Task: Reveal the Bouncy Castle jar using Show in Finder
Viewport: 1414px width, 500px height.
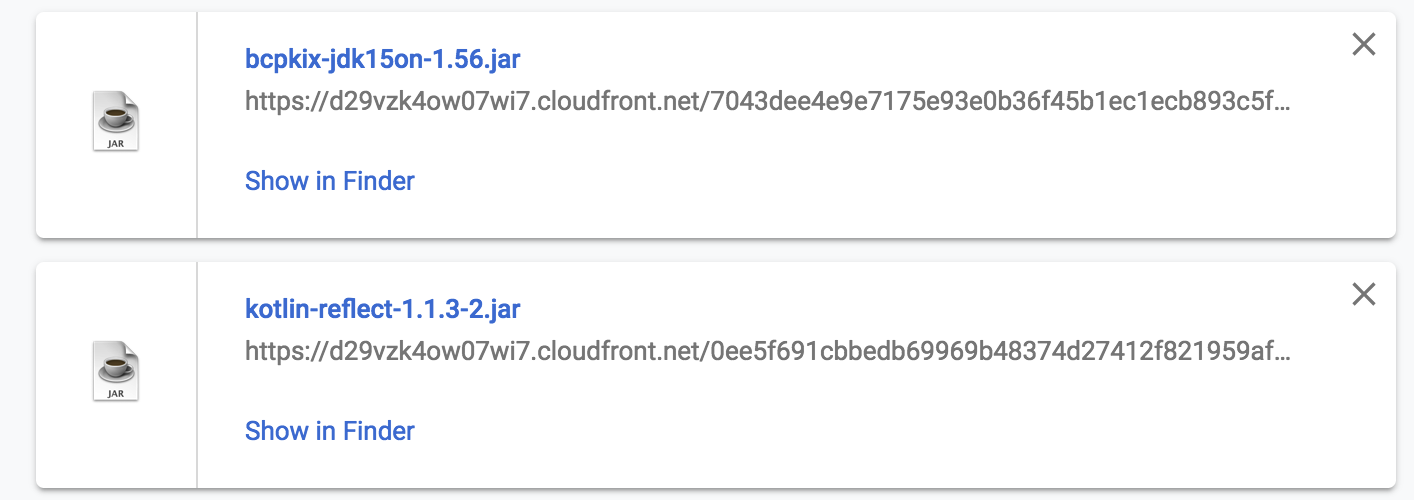Action: point(329,181)
